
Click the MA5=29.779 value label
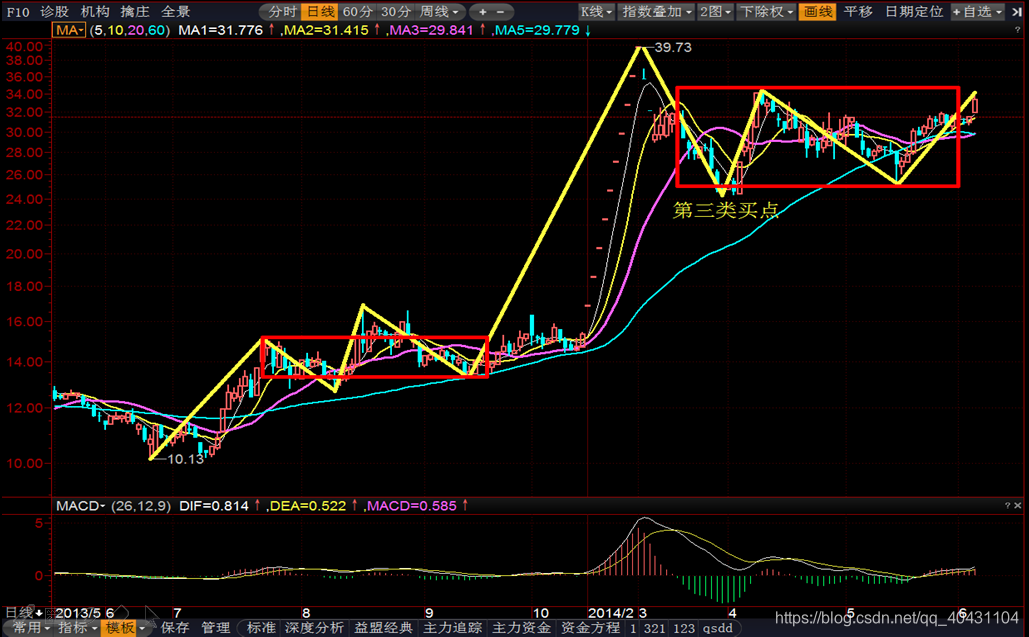pyautogui.click(x=536, y=30)
